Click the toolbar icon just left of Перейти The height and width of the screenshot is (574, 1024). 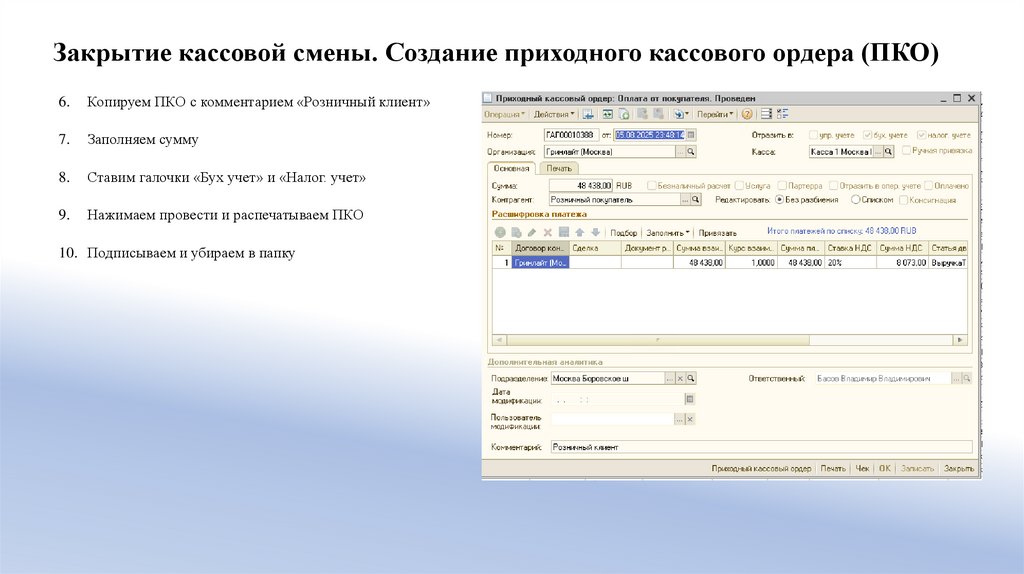coord(680,114)
